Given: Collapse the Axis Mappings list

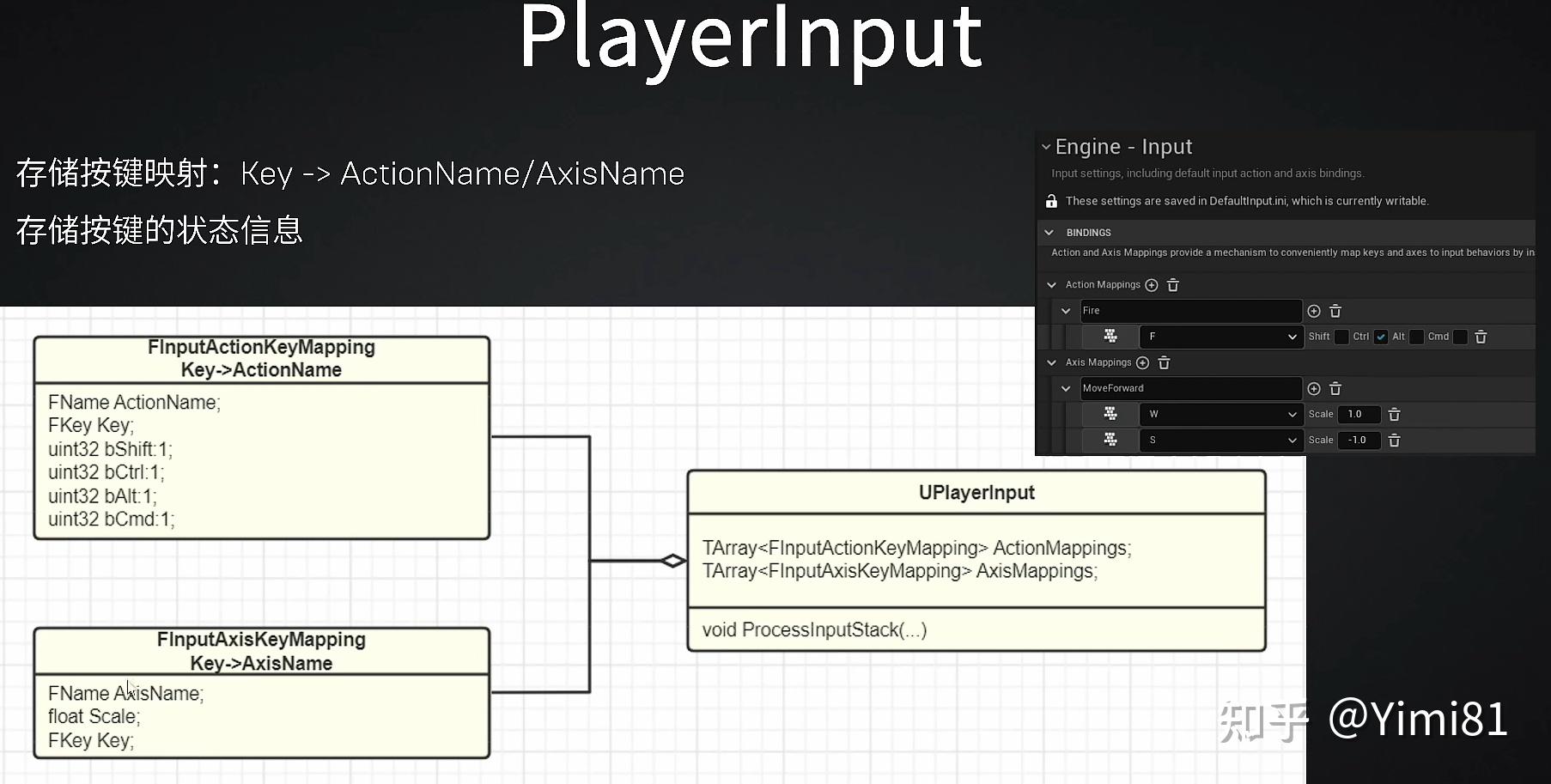Looking at the screenshot, I should click(1051, 363).
